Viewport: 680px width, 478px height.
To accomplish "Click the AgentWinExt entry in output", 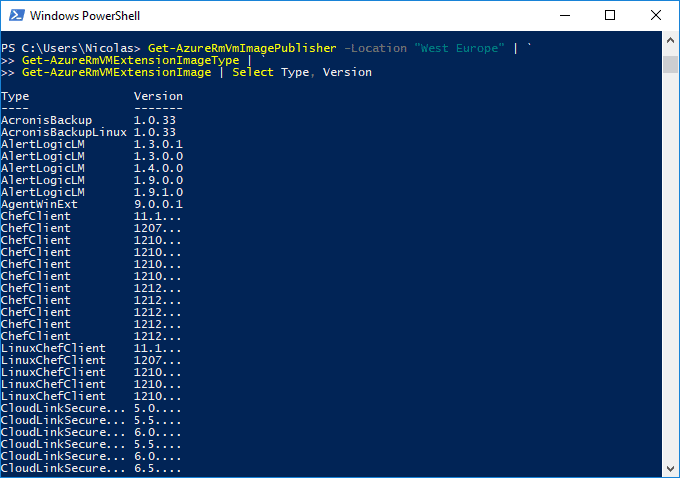I will click(39, 204).
